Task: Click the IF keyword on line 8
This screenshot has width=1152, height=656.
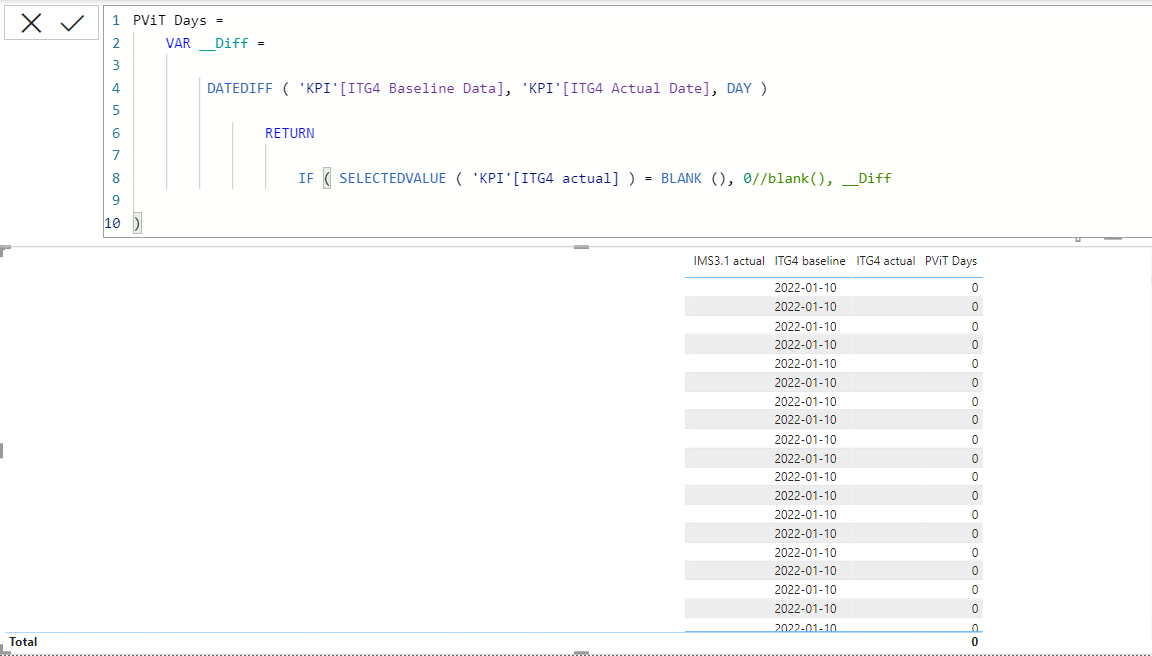Action: coord(306,178)
